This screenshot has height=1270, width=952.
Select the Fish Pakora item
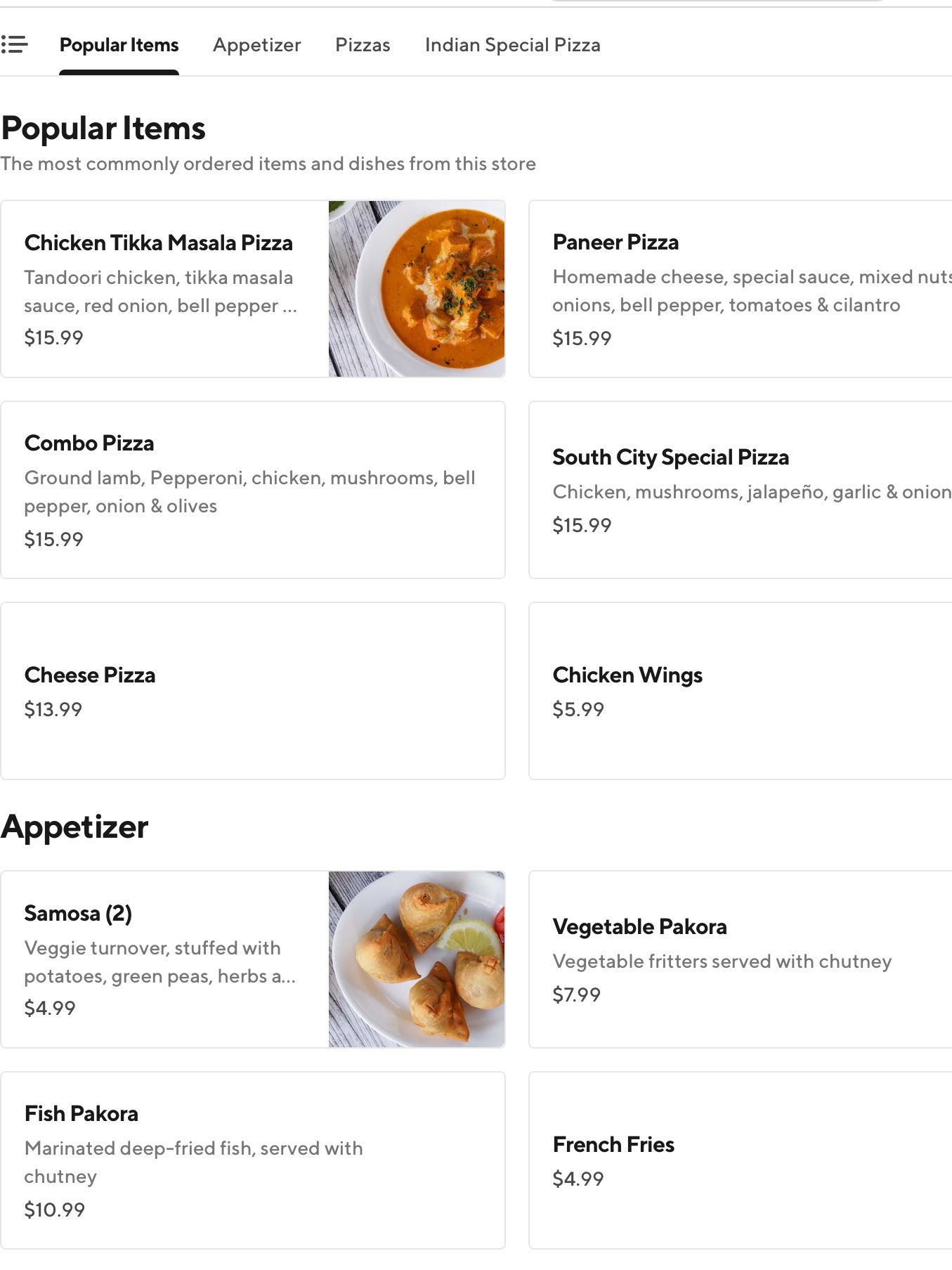(x=81, y=1114)
